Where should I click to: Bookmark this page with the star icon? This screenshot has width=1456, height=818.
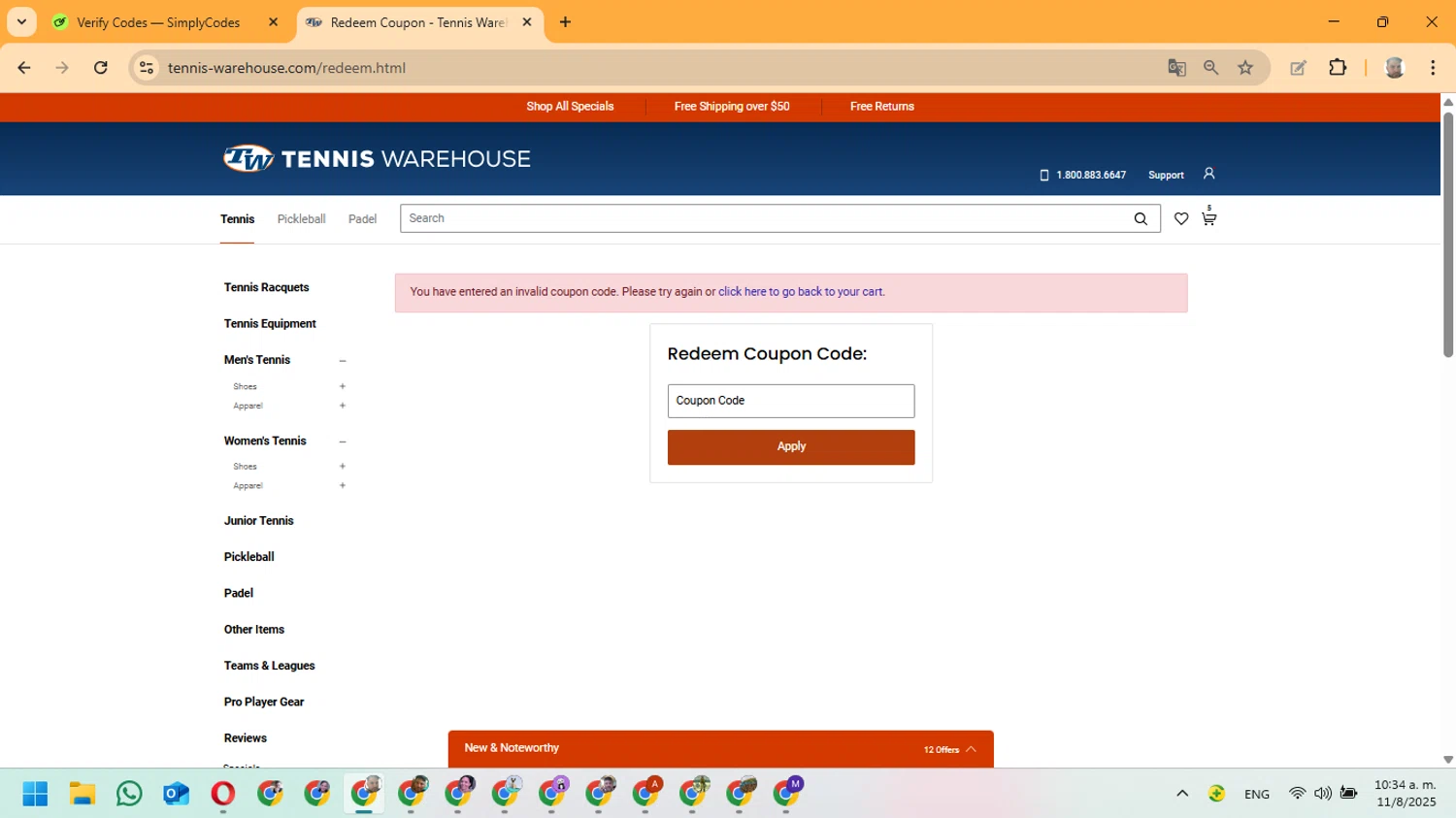tap(1245, 68)
